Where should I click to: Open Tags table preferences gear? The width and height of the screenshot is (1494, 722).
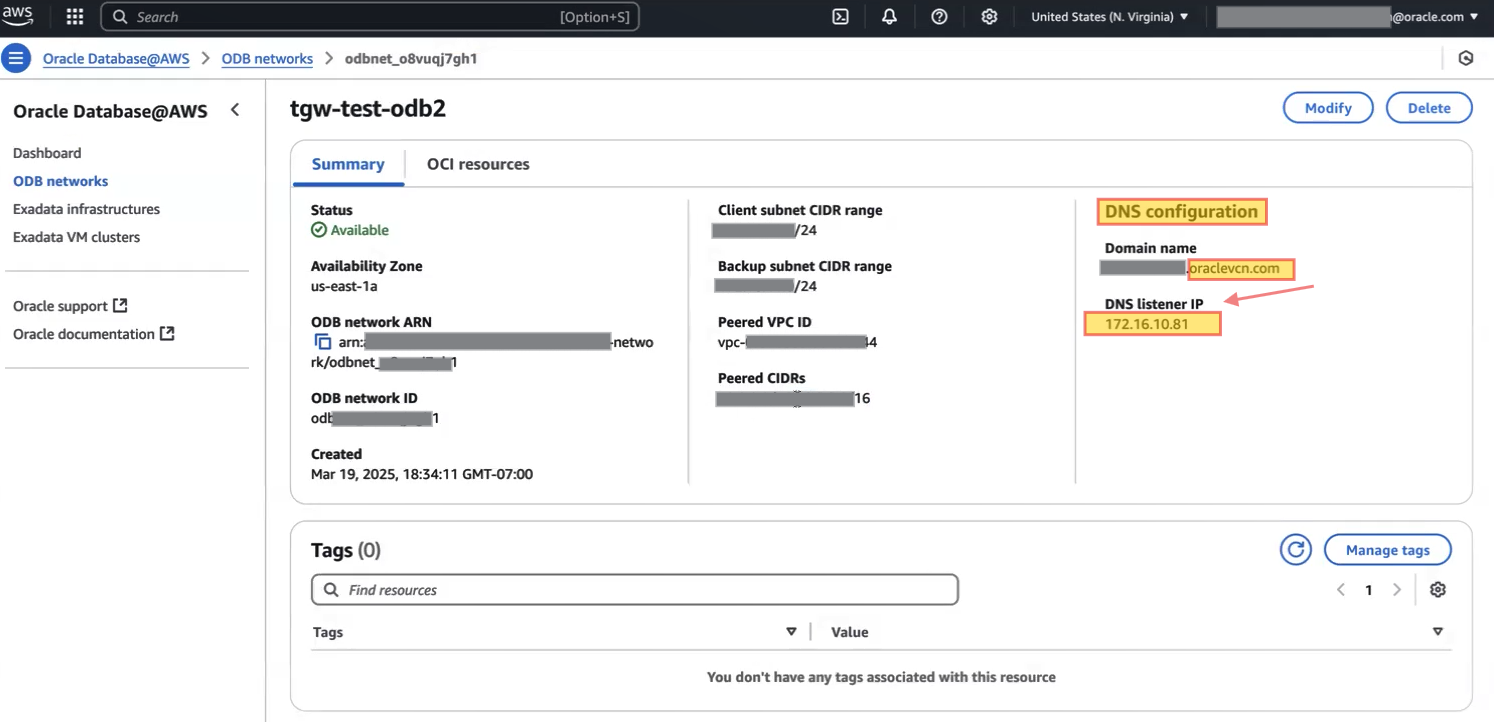1438,590
